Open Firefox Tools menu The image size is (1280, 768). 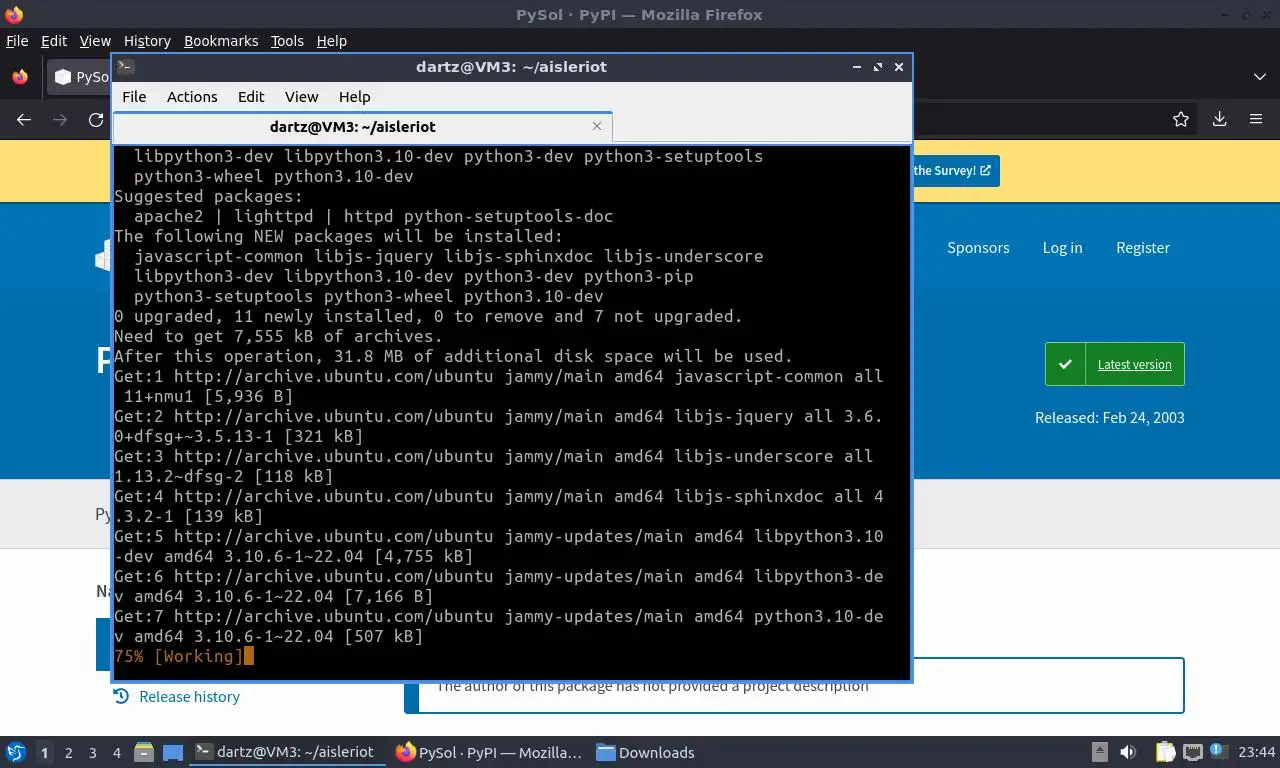[287, 41]
